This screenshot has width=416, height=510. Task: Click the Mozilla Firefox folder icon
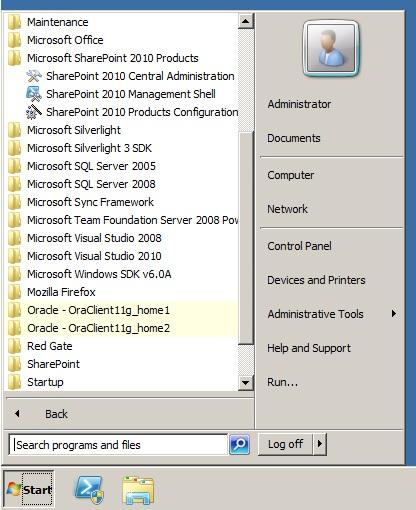click(x=14, y=292)
